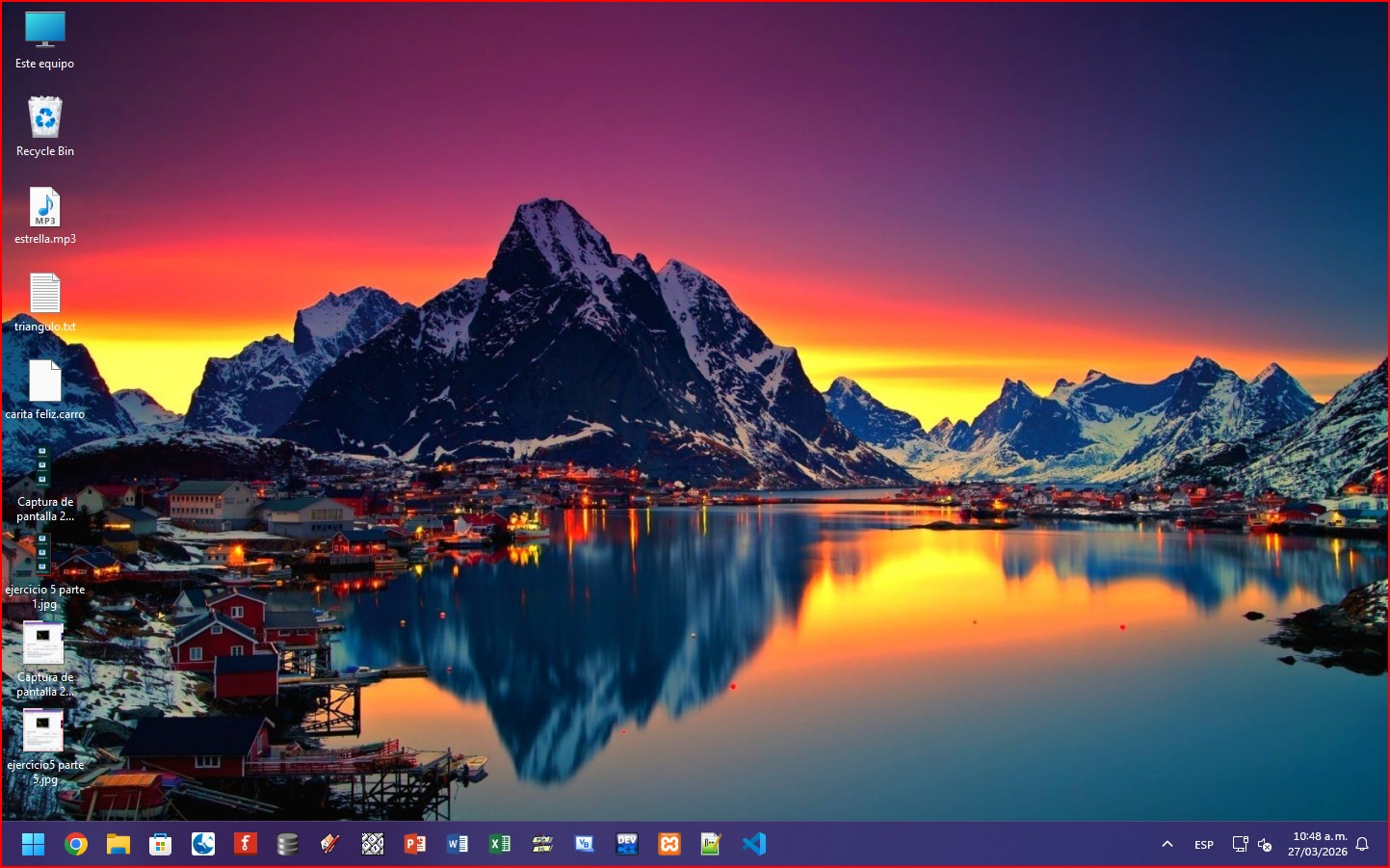Expand hidden system tray icons chevron
The image size is (1390, 868).
tap(1167, 845)
